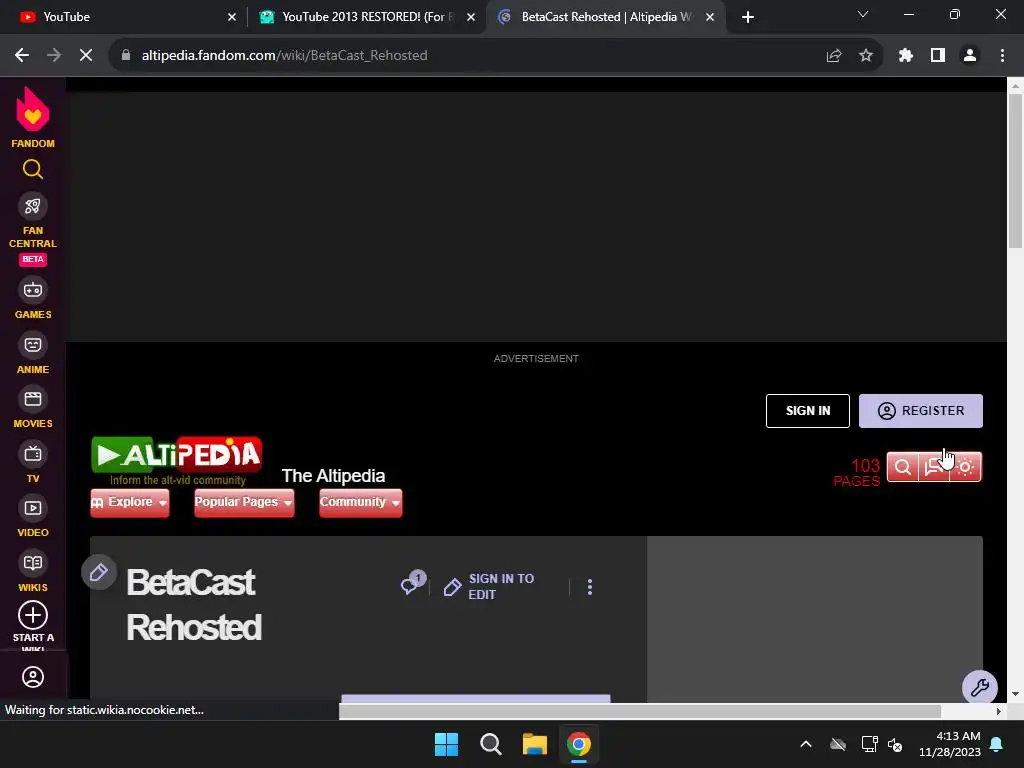Click The Altipedia wiki title
The height and width of the screenshot is (768, 1024).
click(333, 476)
